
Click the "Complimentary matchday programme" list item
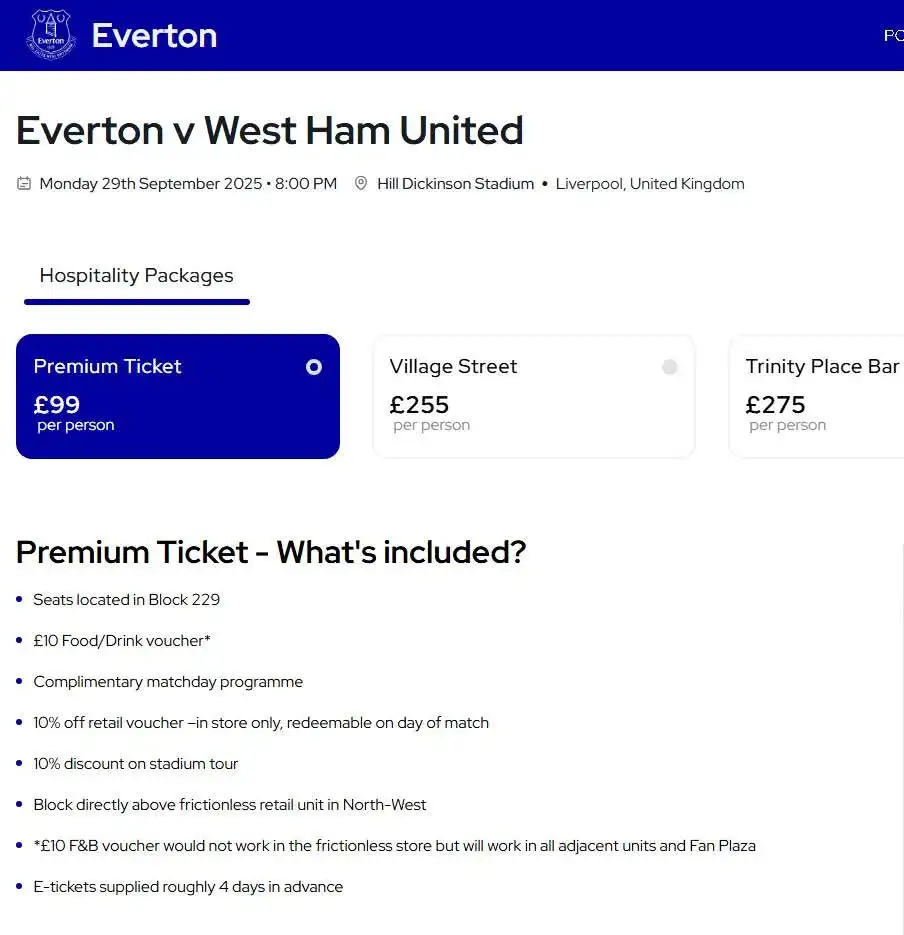point(168,682)
